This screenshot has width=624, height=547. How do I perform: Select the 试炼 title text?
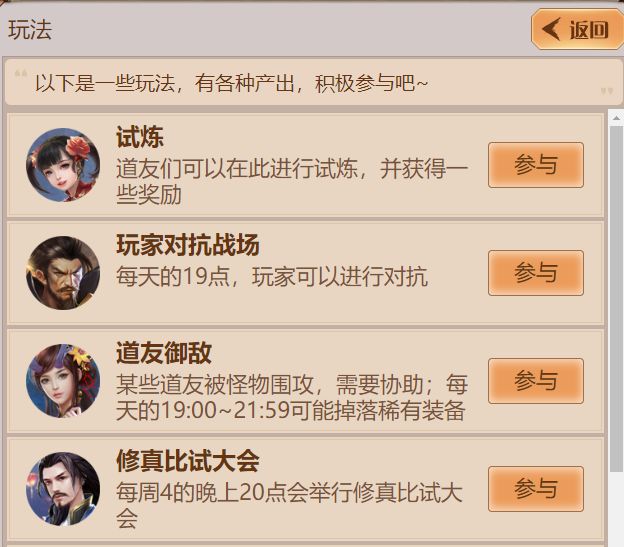tap(140, 137)
